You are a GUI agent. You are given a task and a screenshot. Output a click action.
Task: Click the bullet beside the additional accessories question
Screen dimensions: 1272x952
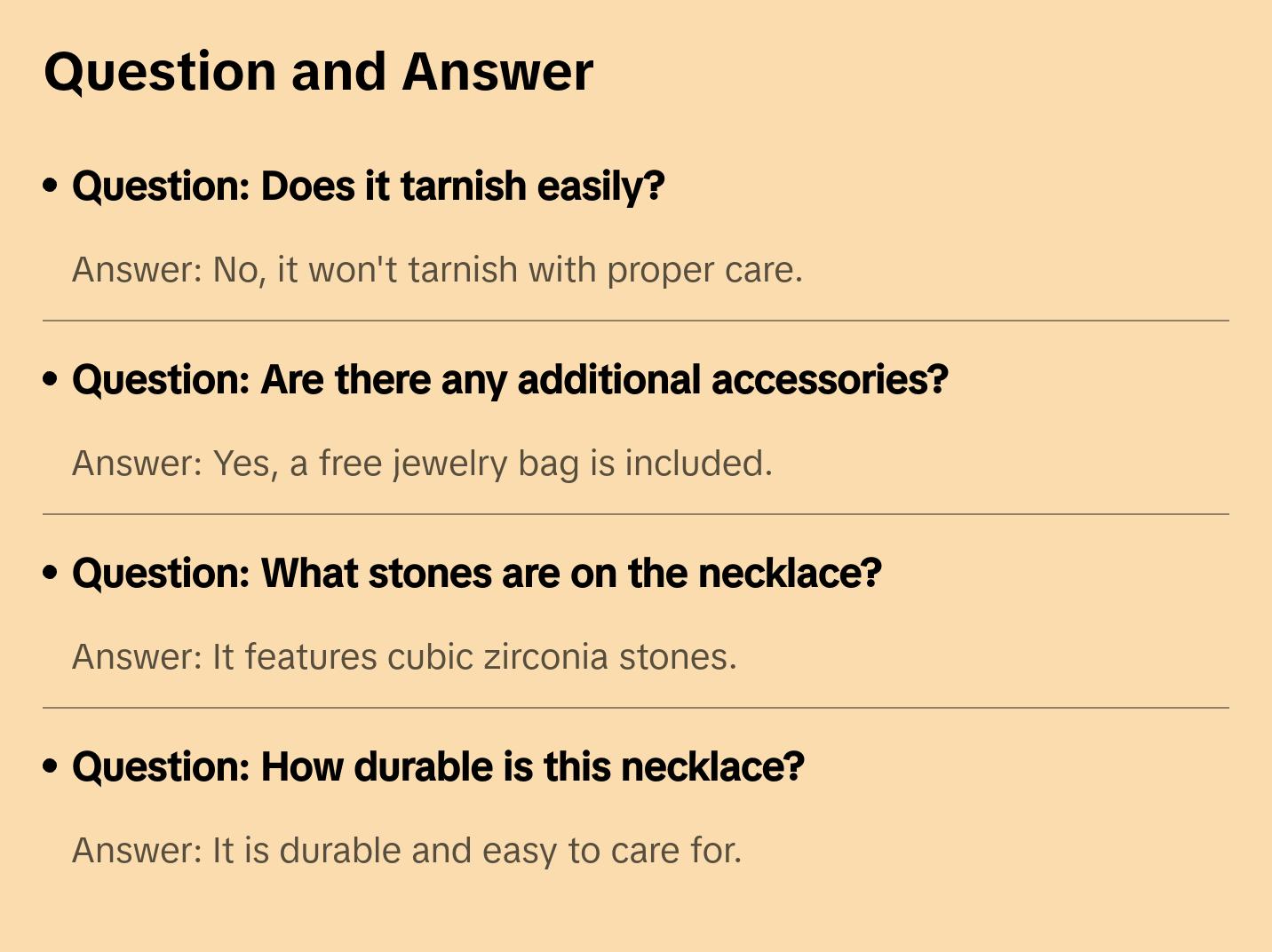point(51,380)
